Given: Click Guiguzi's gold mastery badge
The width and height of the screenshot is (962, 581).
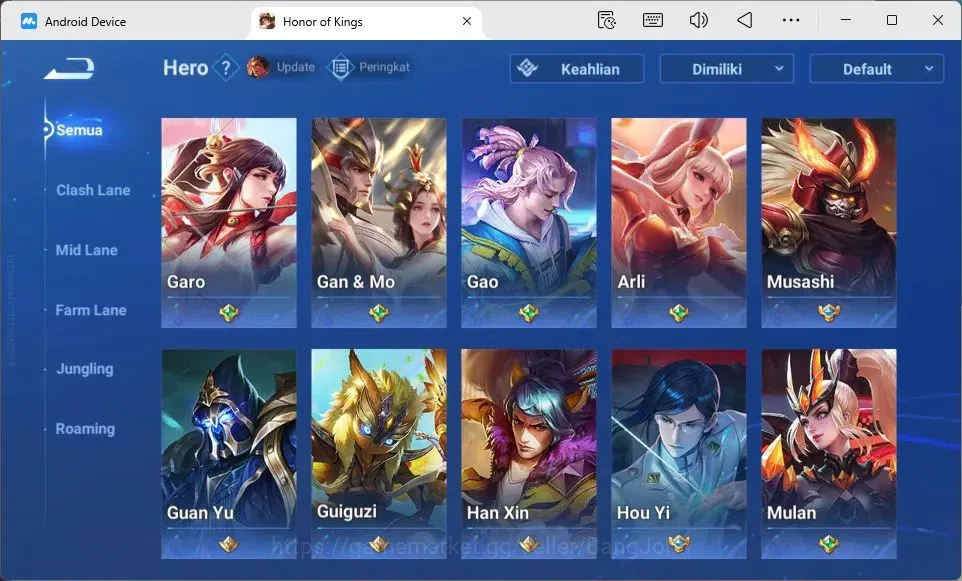Looking at the screenshot, I should coord(379,544).
